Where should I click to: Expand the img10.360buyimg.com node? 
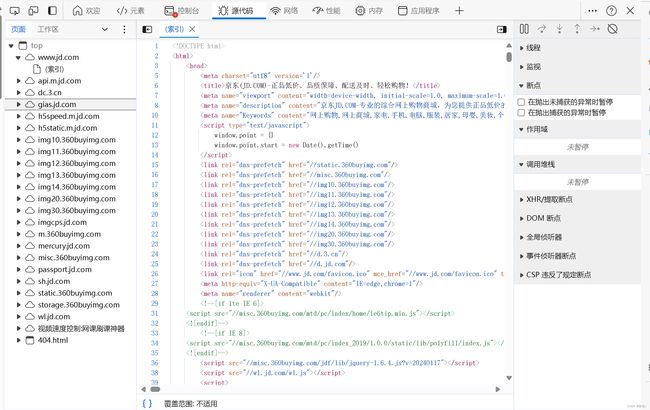(x=19, y=140)
